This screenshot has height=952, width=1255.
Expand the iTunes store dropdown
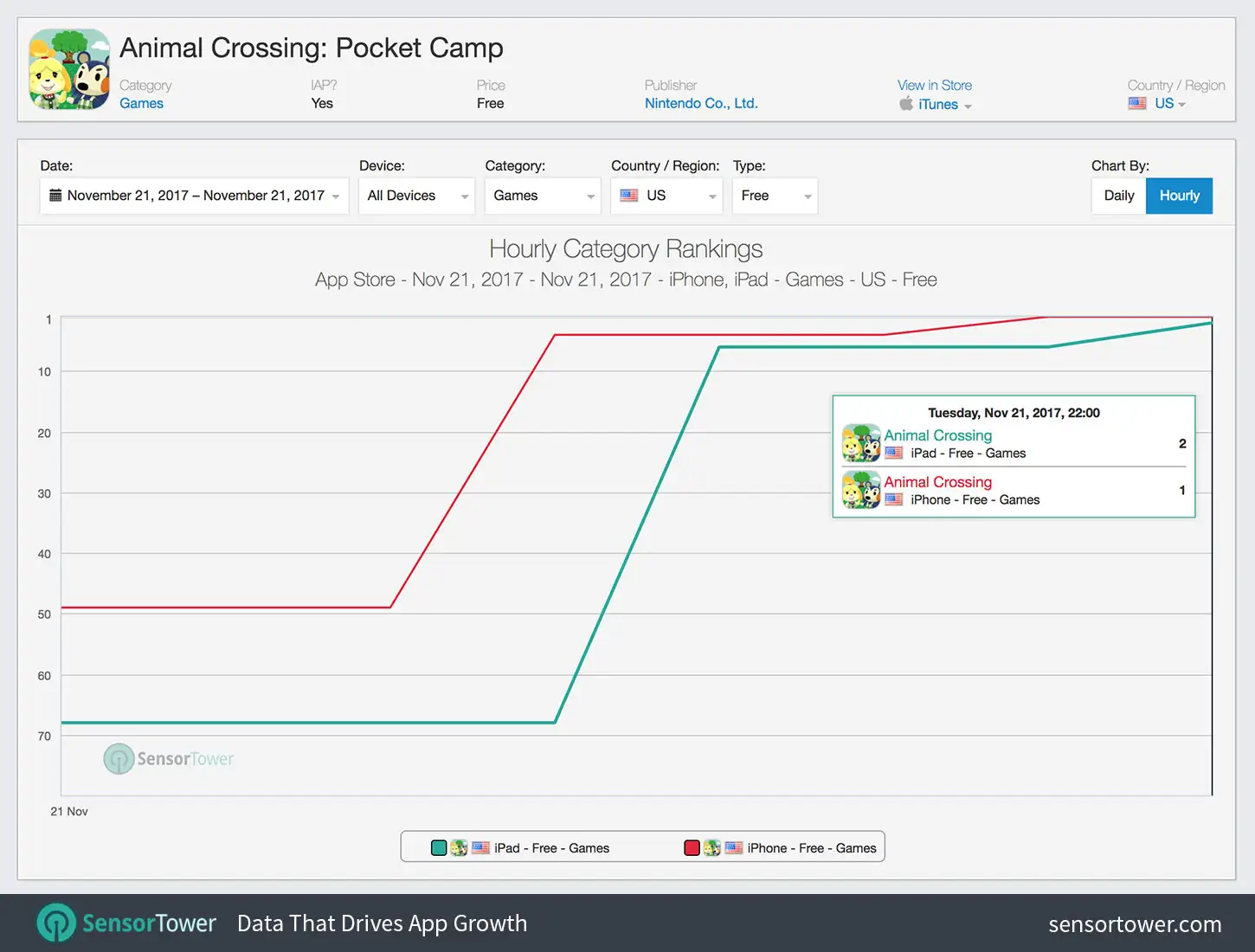click(945, 105)
